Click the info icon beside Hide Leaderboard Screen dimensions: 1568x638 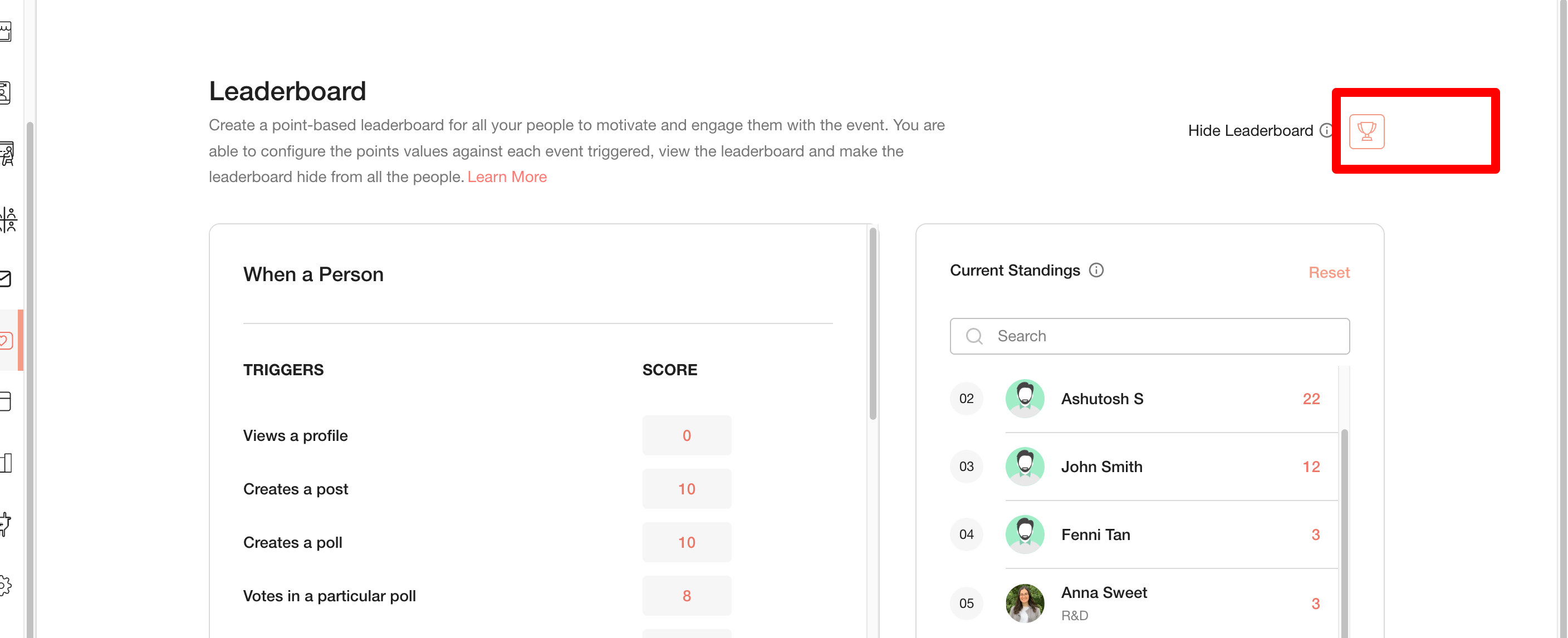click(x=1326, y=130)
